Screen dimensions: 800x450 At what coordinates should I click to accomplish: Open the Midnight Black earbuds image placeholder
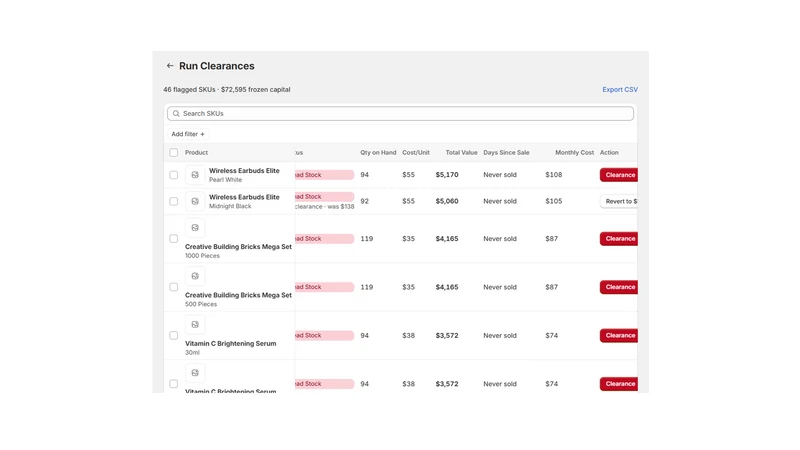pos(195,202)
